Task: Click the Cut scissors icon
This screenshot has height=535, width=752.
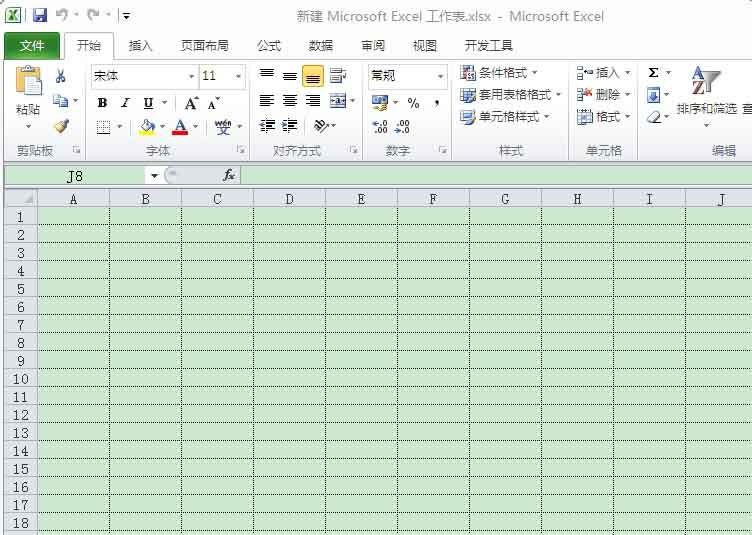Action: tap(60, 77)
